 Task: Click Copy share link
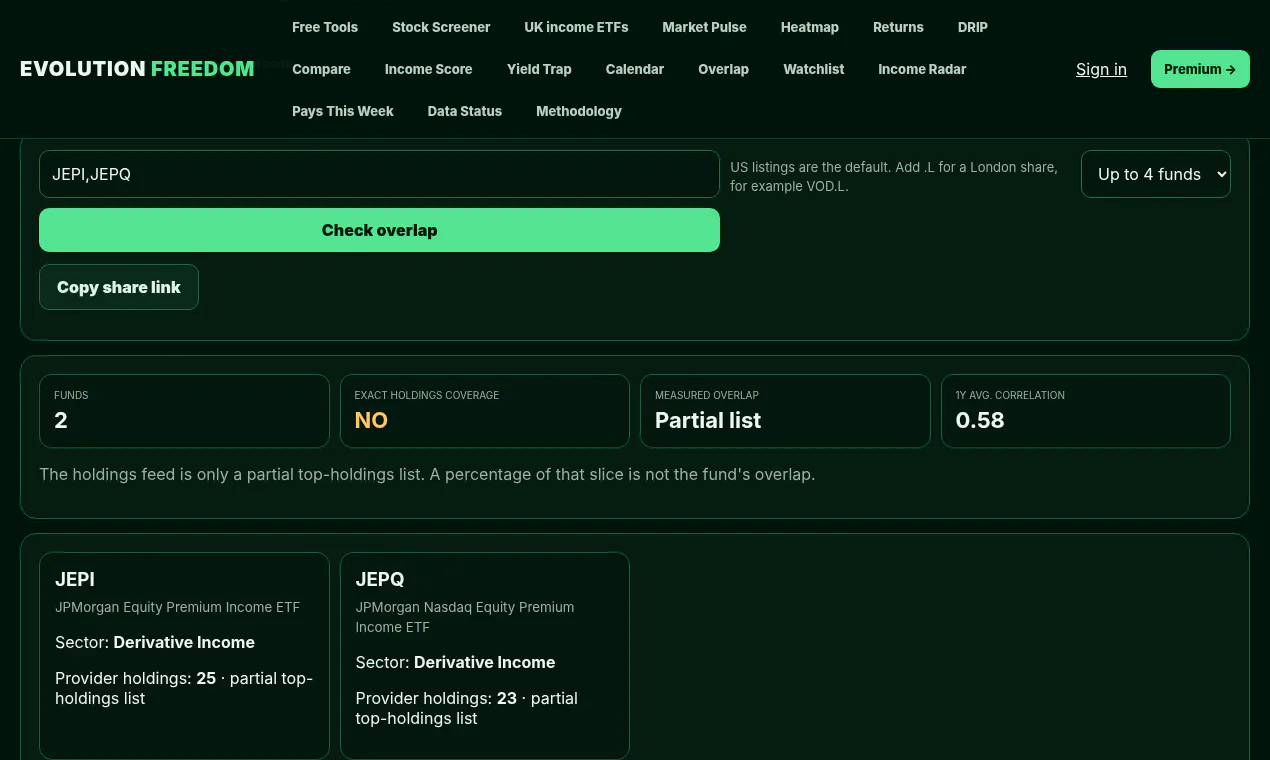point(119,287)
